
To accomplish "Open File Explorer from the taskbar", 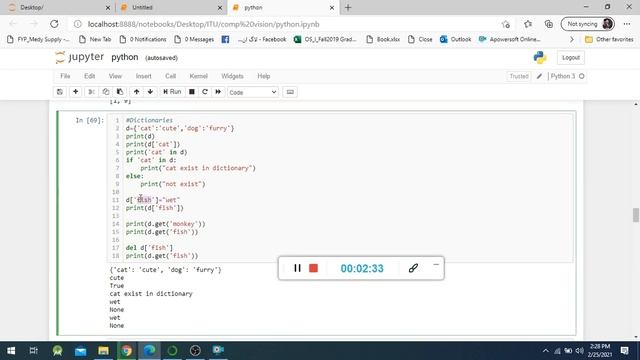I will point(103,350).
